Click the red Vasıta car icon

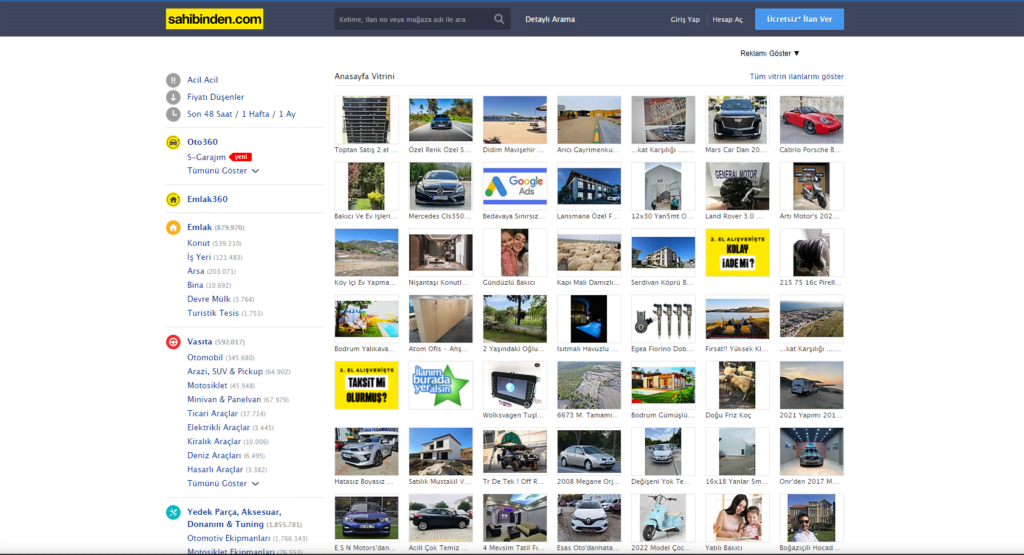(173, 342)
